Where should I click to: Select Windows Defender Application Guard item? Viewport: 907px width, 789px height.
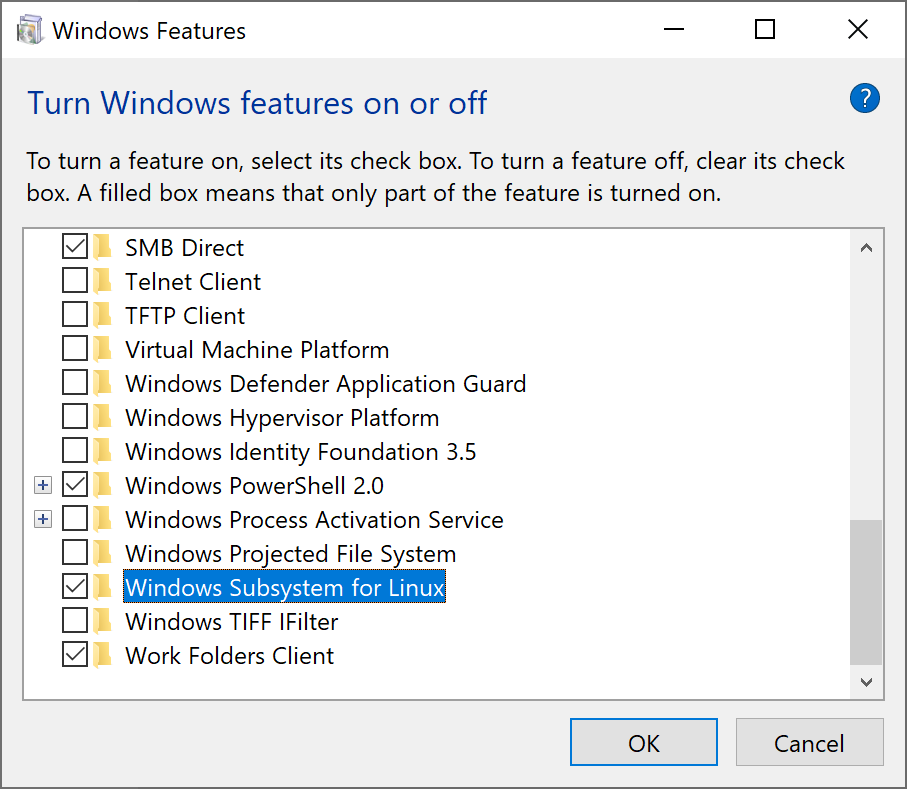tap(325, 383)
